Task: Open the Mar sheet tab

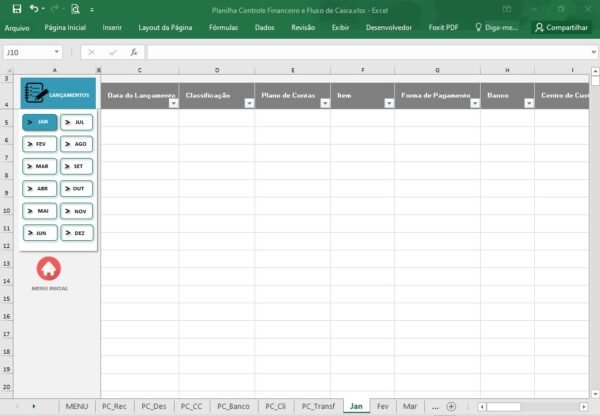Action: pos(410,406)
